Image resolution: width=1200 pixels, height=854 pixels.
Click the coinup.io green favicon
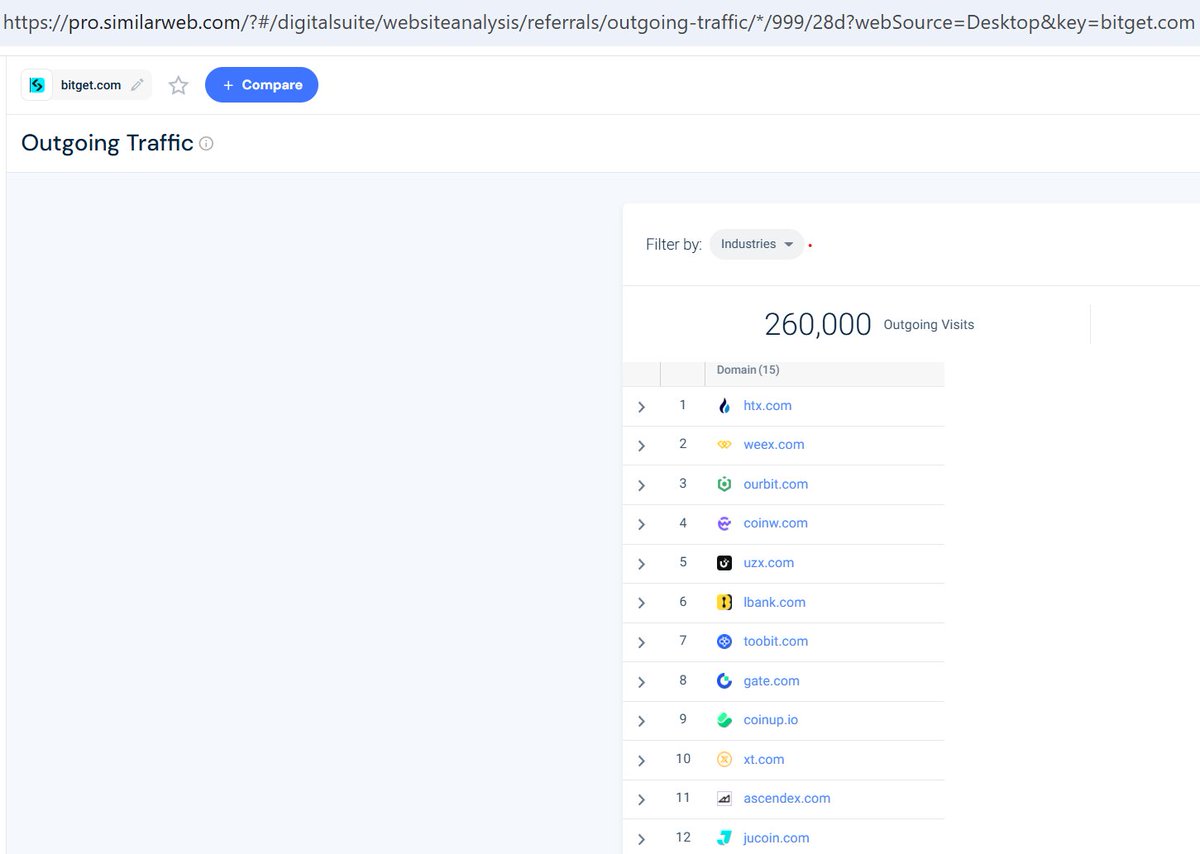(x=725, y=720)
